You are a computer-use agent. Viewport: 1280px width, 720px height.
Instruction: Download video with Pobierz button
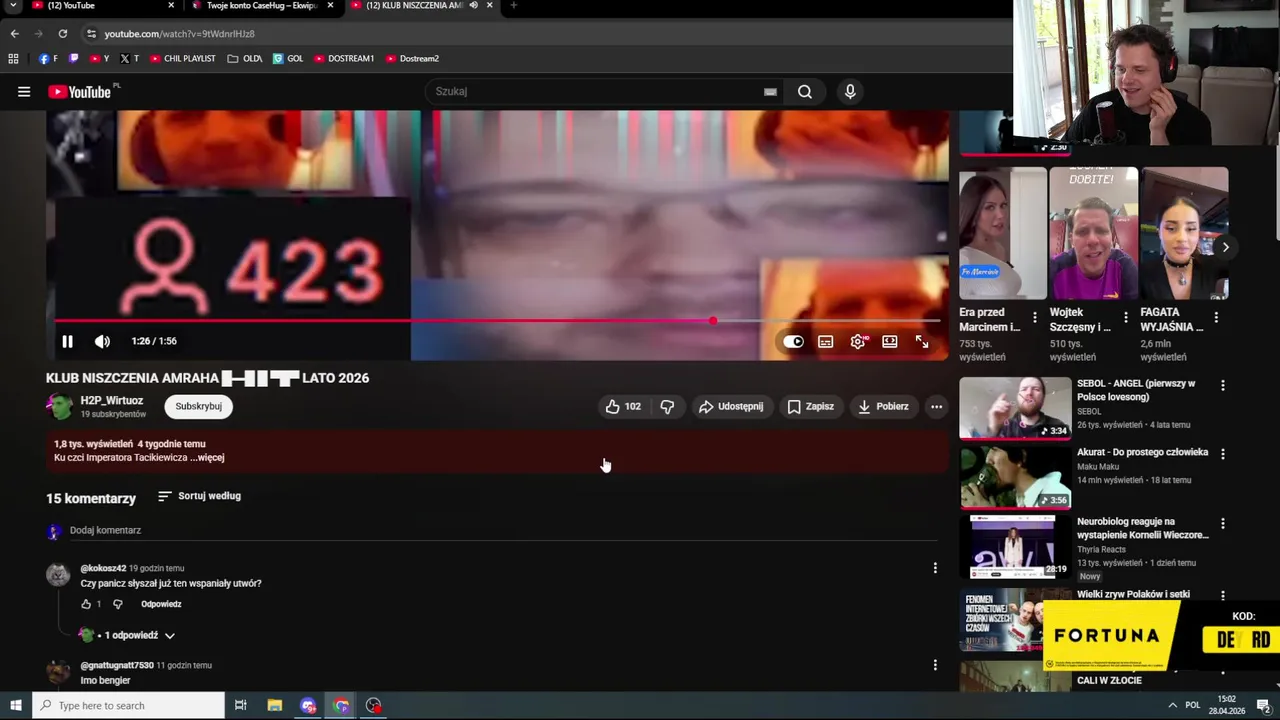pos(883,406)
